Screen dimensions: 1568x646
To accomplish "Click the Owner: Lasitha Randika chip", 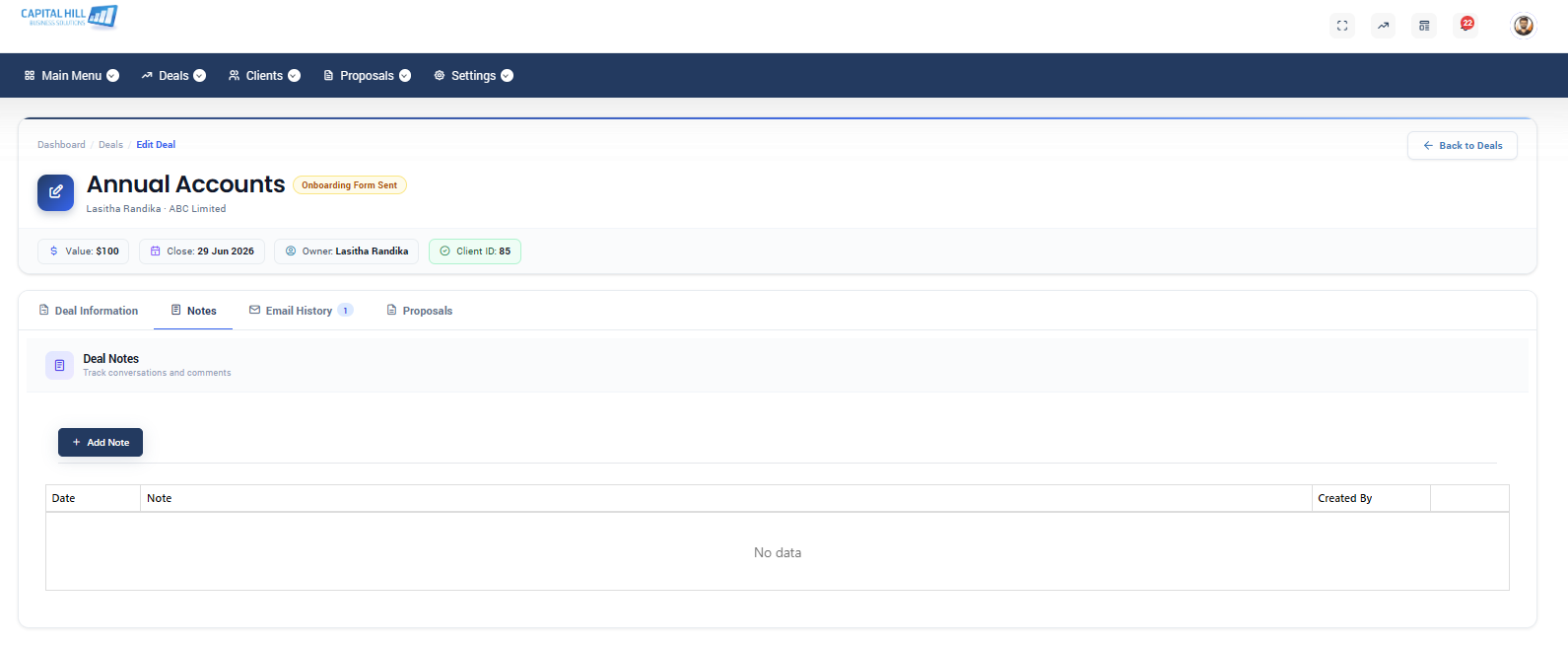I will pos(347,251).
